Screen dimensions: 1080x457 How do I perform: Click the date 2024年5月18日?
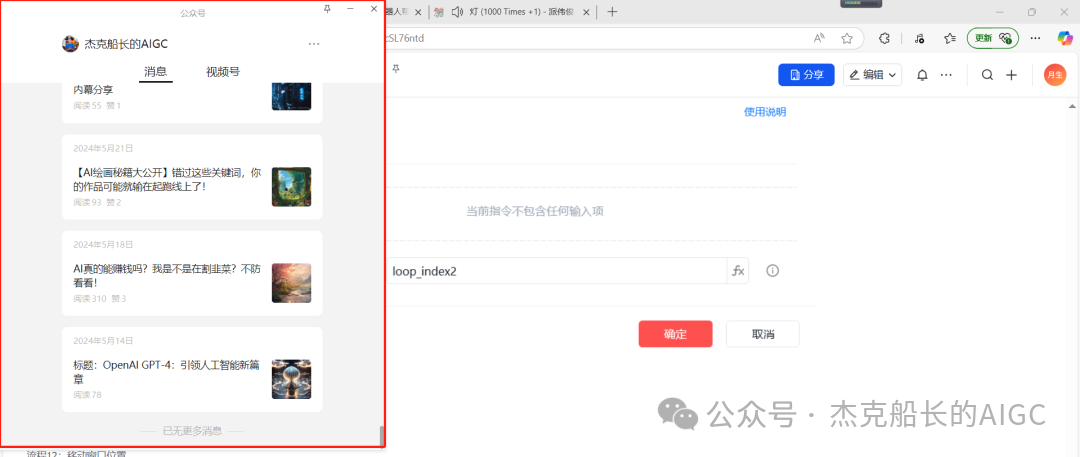point(103,245)
